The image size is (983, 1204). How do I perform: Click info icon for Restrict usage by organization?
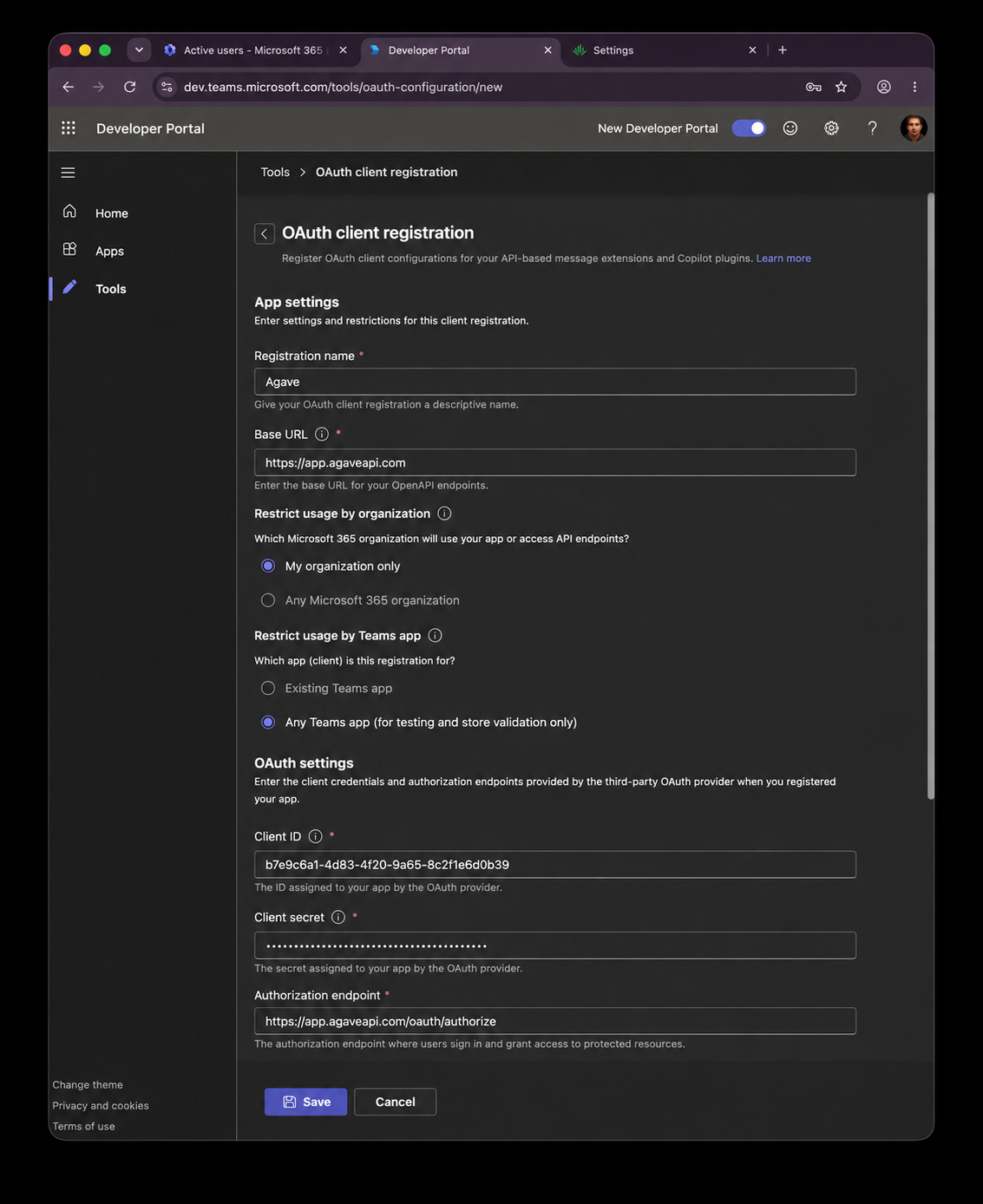(x=444, y=514)
